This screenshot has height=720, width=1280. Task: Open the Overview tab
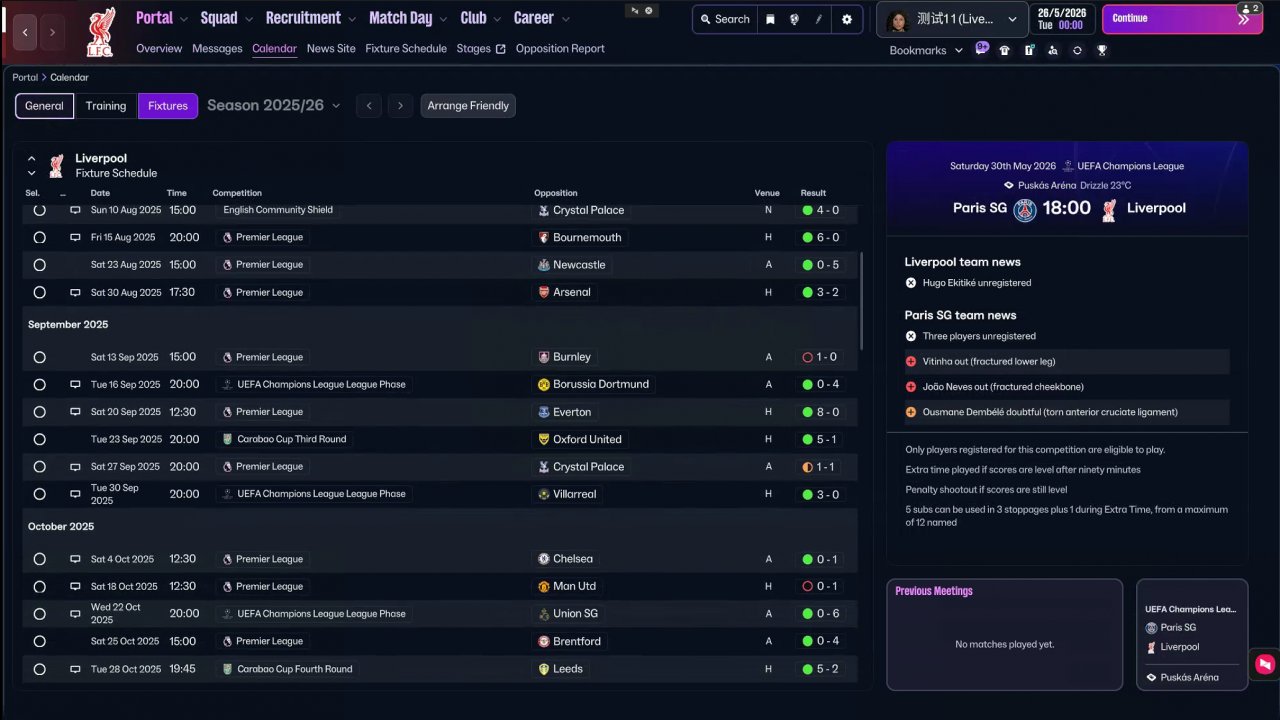pyautogui.click(x=159, y=49)
